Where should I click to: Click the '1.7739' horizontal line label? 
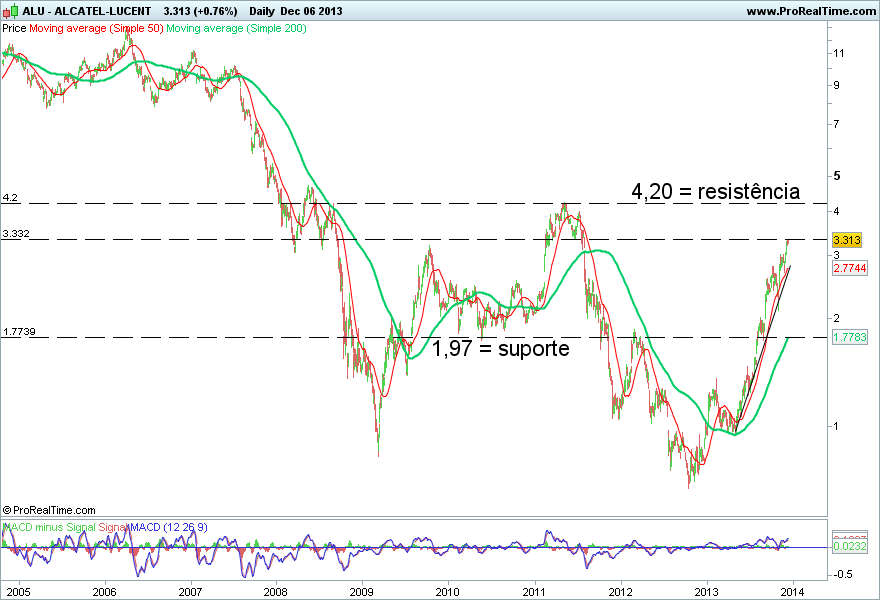(19, 332)
